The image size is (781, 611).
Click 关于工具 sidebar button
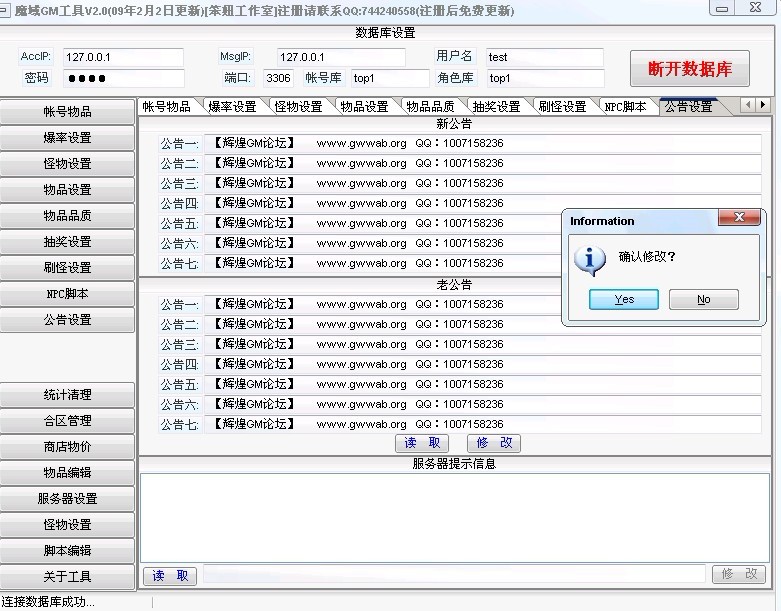tap(67, 577)
